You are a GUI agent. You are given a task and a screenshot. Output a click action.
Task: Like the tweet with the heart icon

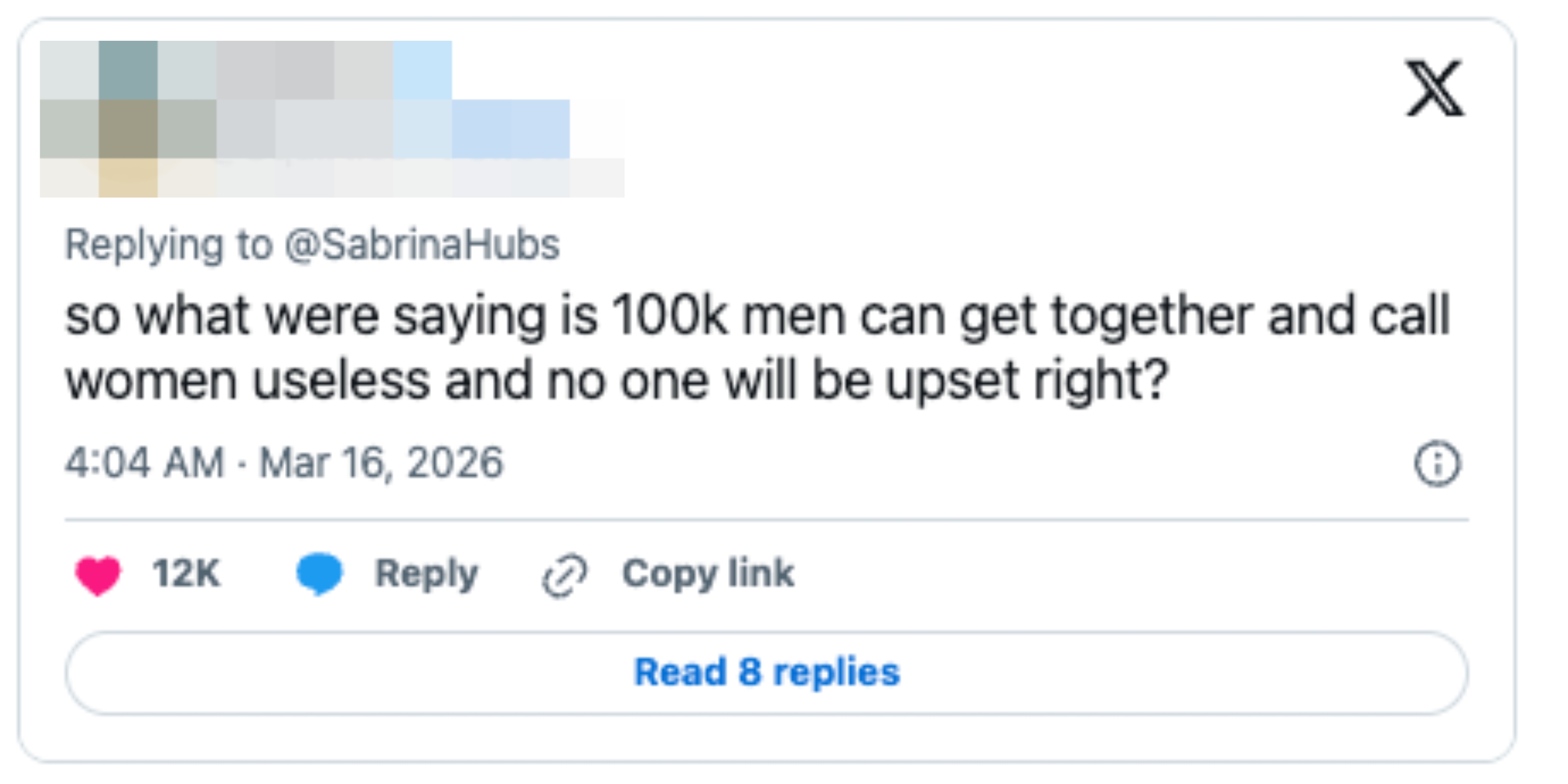coord(97,574)
